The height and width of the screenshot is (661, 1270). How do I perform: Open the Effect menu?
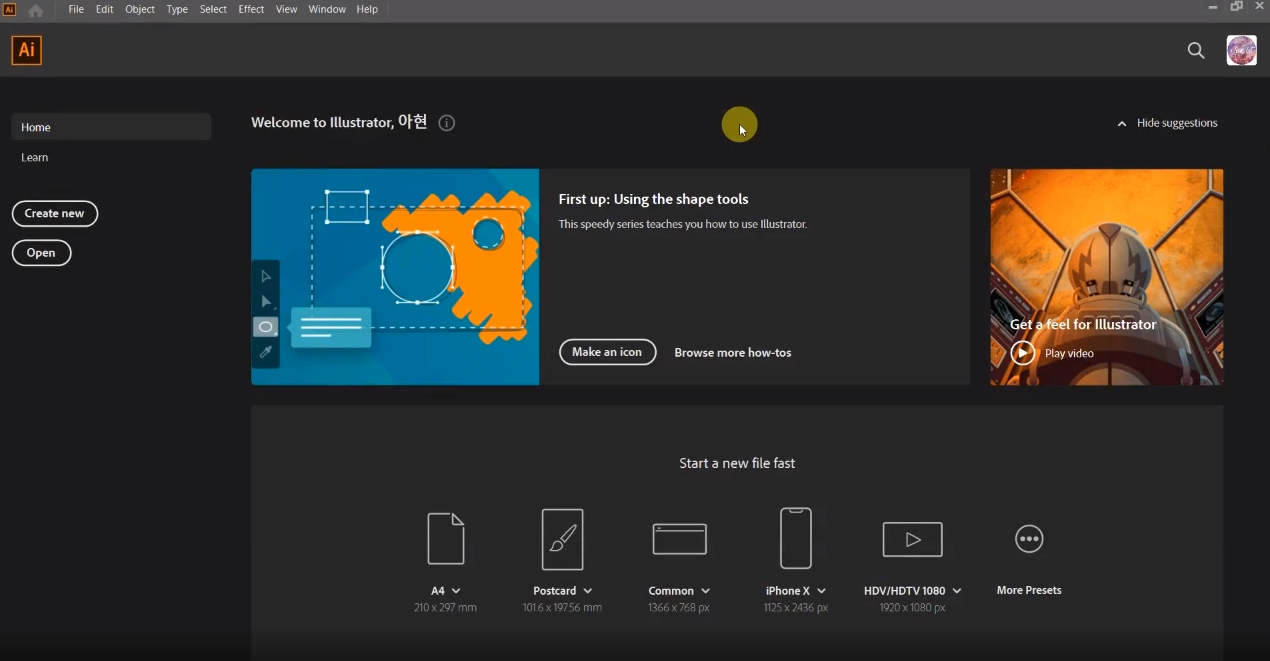pos(251,9)
